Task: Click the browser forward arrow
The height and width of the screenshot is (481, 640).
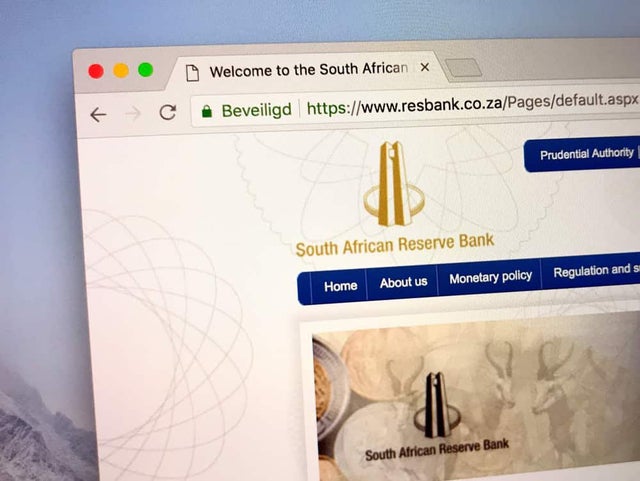Action: 133,114
